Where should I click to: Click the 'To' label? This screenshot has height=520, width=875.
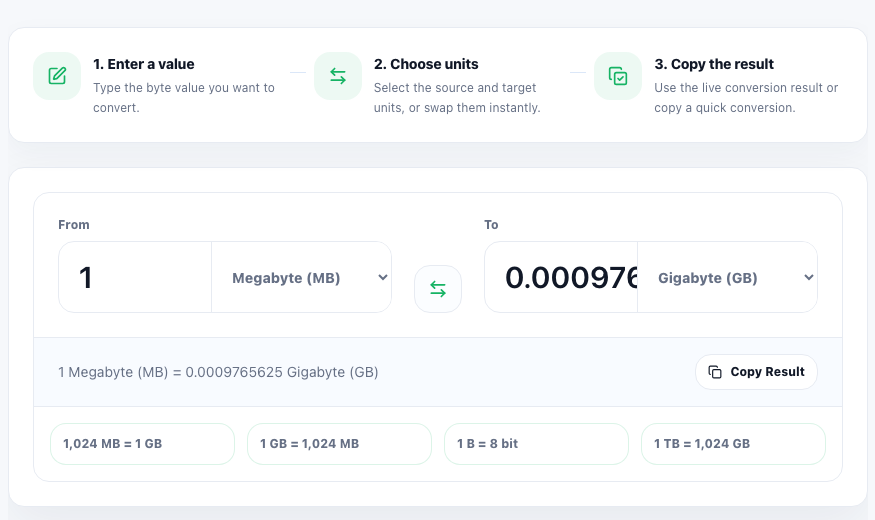491,225
